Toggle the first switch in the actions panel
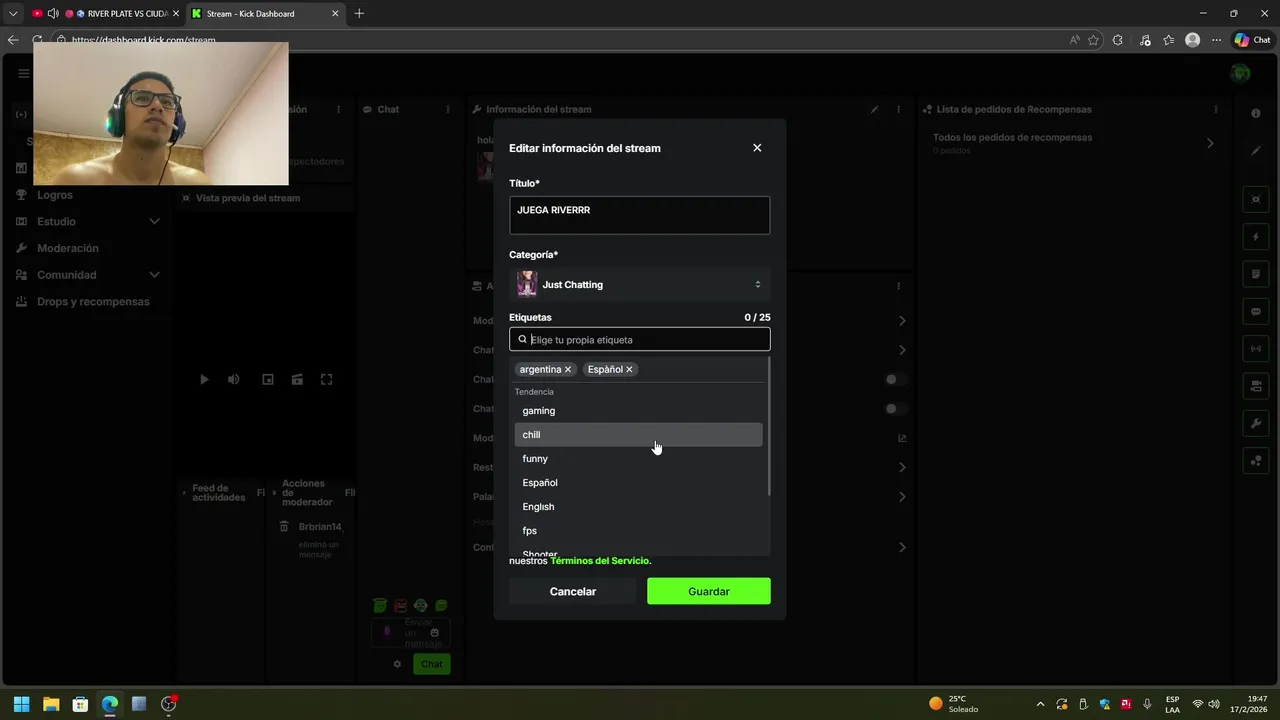This screenshot has height=720, width=1280. click(896, 380)
